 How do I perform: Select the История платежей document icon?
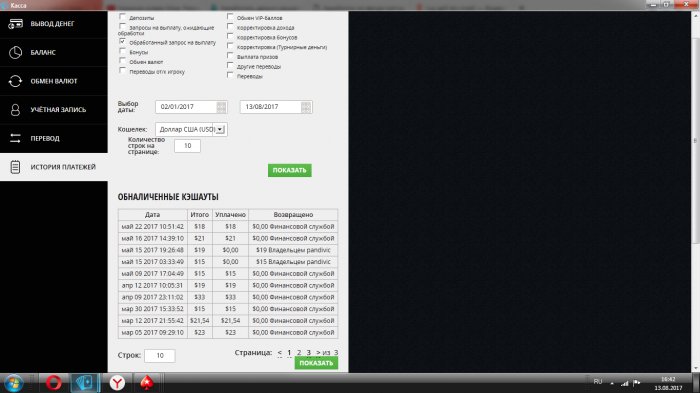pyautogui.click(x=15, y=167)
